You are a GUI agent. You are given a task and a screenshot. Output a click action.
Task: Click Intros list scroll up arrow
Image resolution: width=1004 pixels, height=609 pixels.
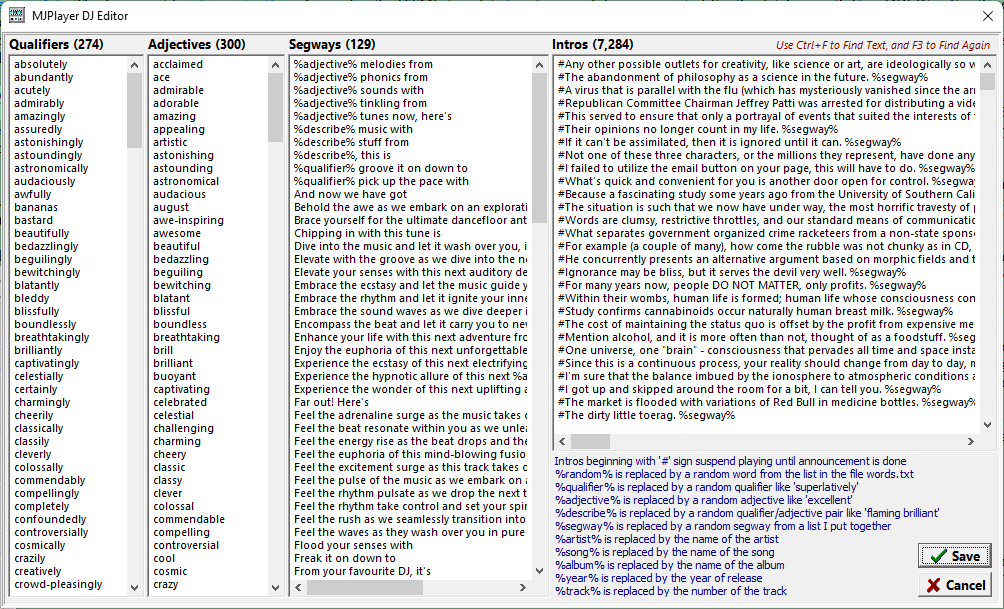pyautogui.click(x=987, y=65)
